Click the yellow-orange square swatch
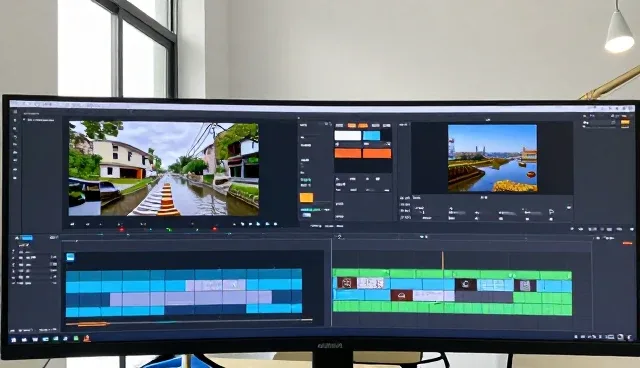Screen dimensions: 640x368 click(307, 197)
